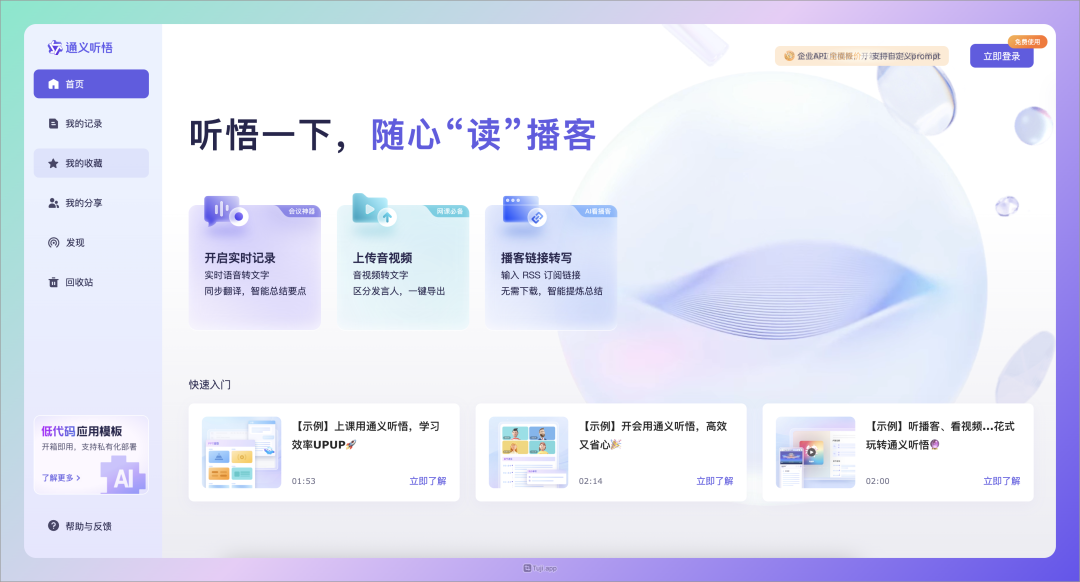
Task: Click the 低代码应用模板 title
Action: (x=81, y=431)
